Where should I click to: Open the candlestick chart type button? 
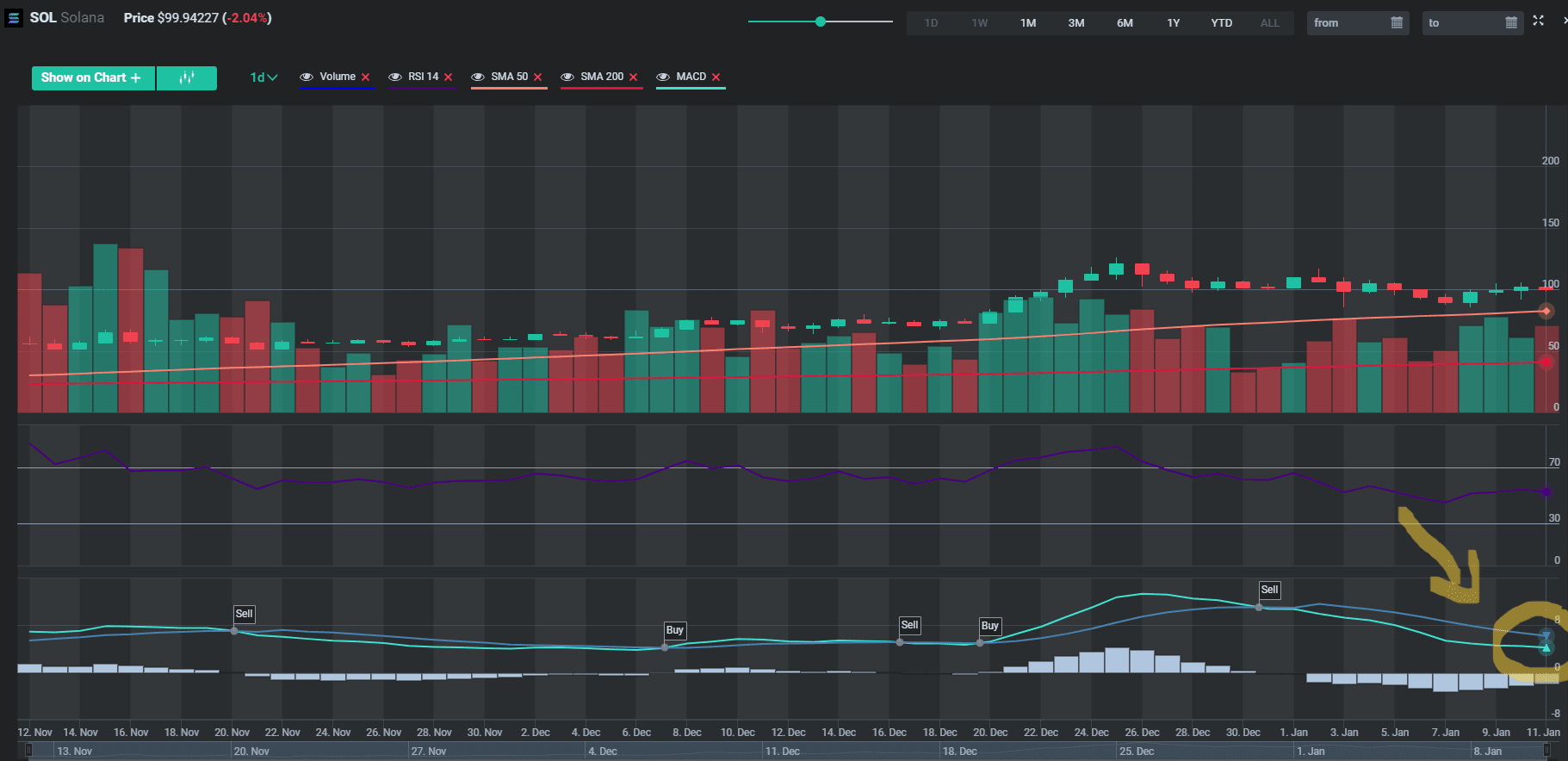pos(187,78)
